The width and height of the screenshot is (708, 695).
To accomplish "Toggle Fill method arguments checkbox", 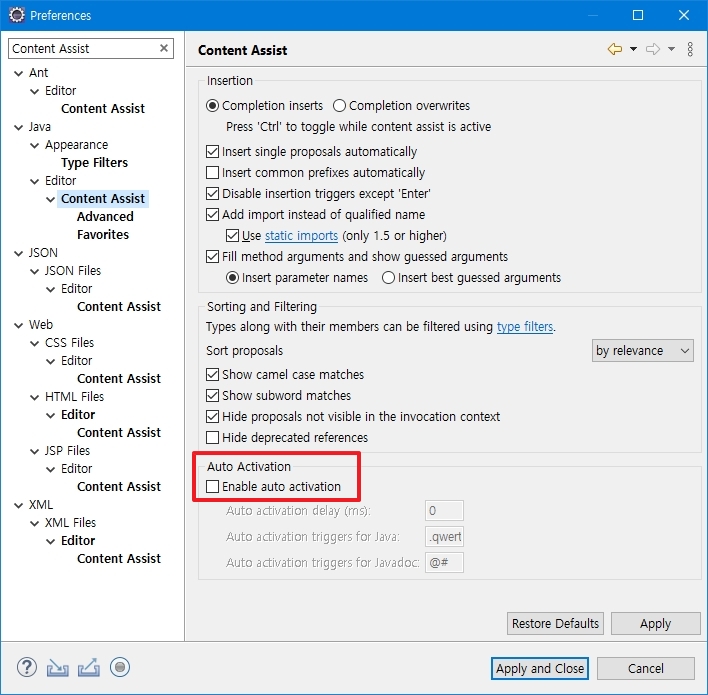I will pyautogui.click(x=212, y=257).
